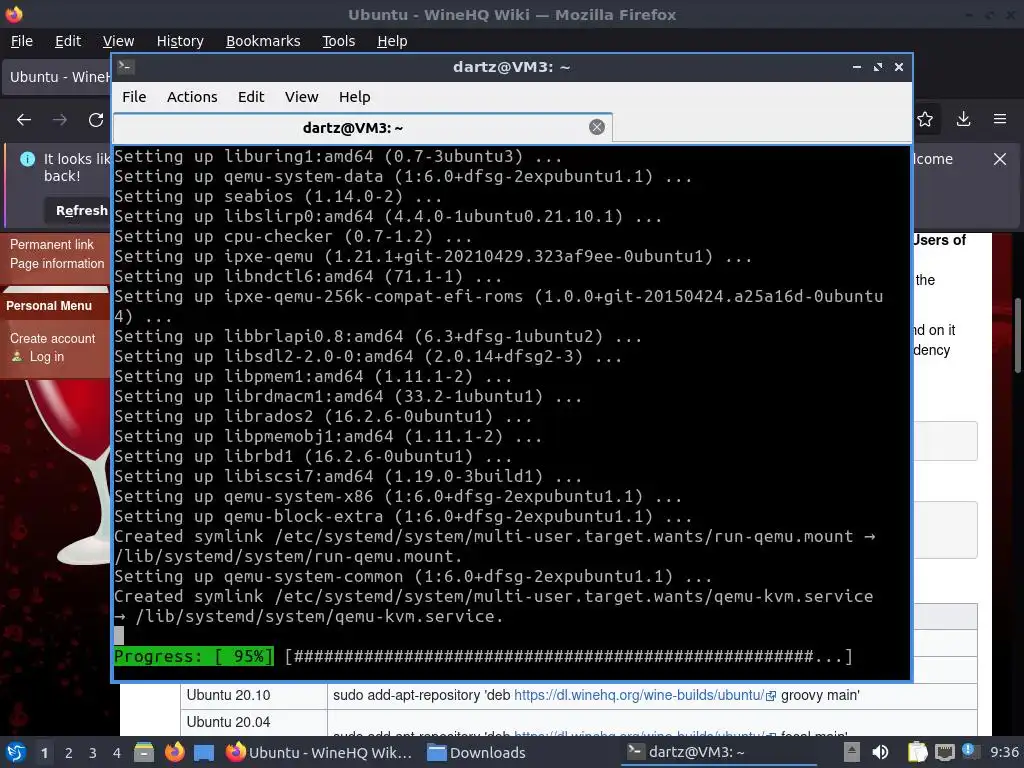Bookmark this page with the star icon

925,119
